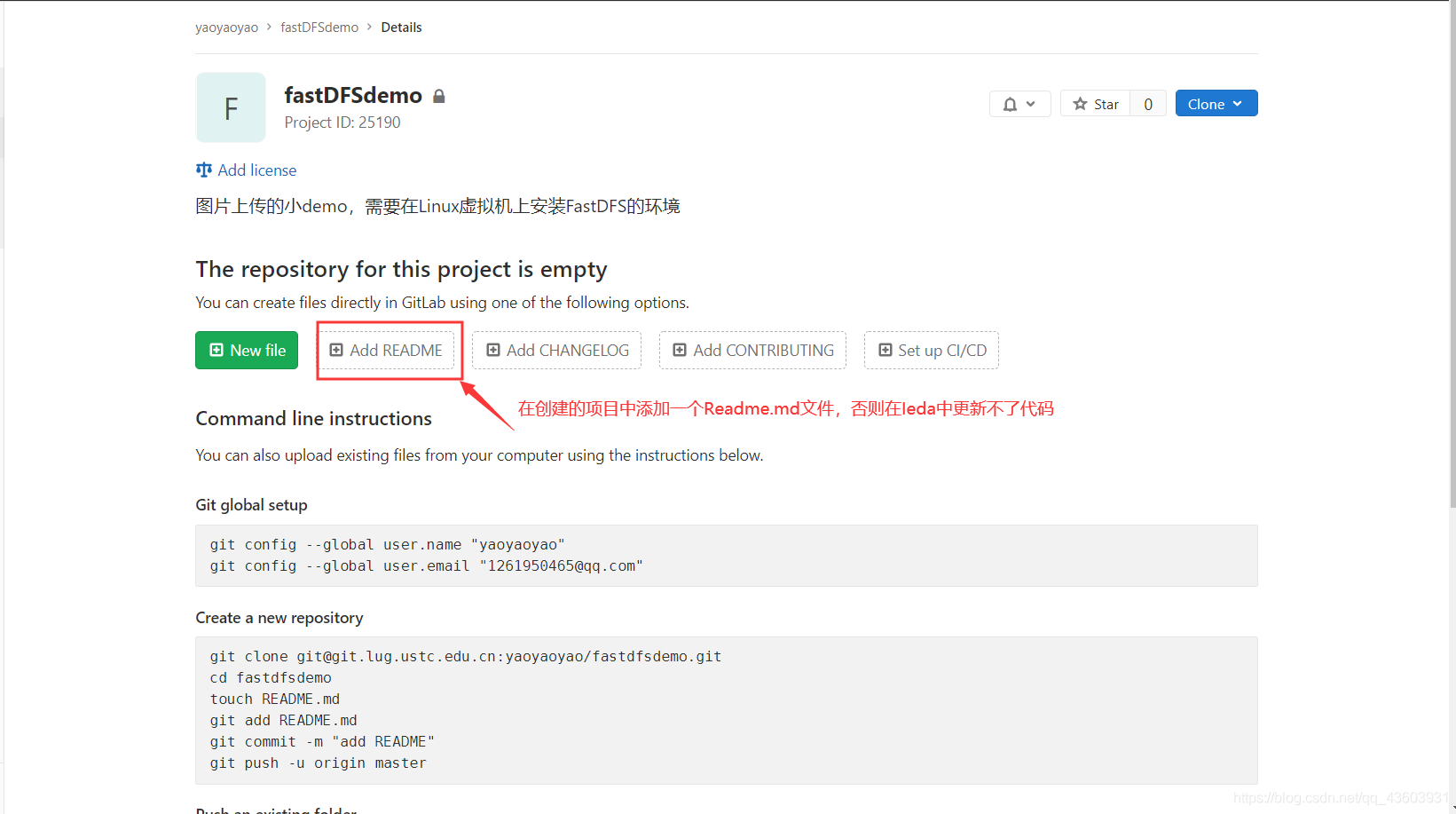Image resolution: width=1456 pixels, height=814 pixels.
Task: Click the F project avatar
Action: click(x=231, y=107)
